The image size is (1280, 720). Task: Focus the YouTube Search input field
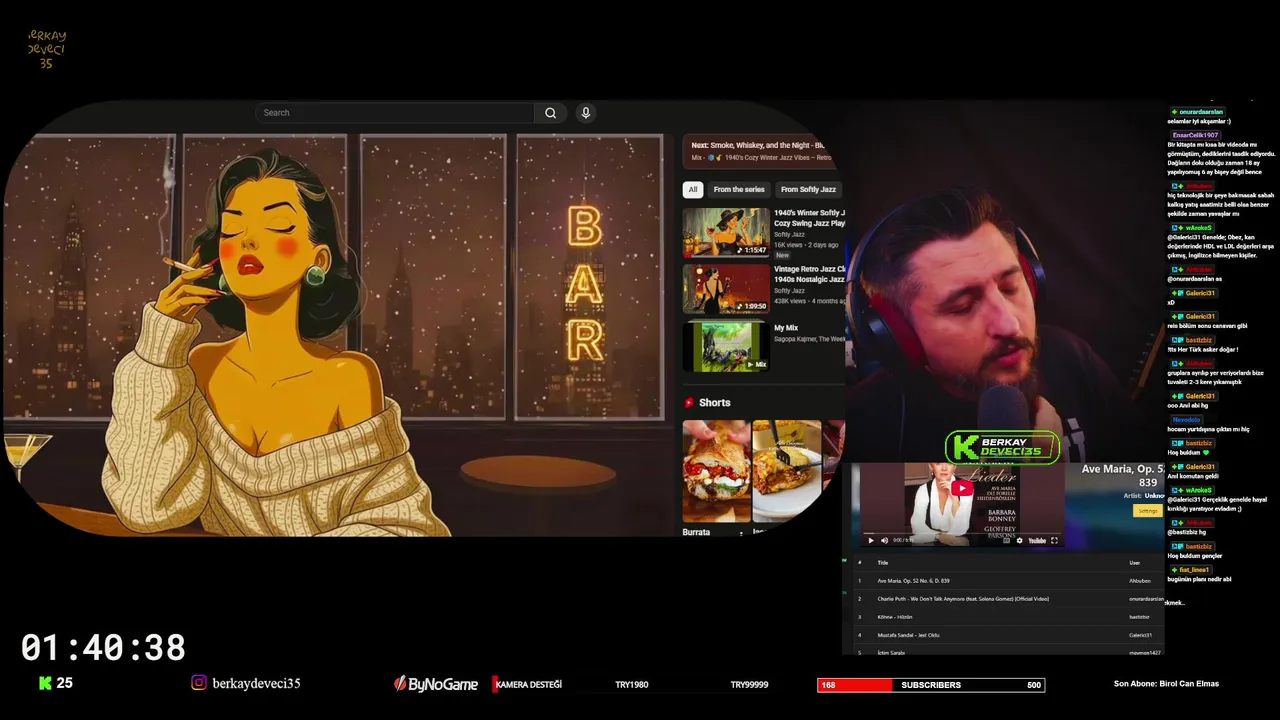pos(396,113)
